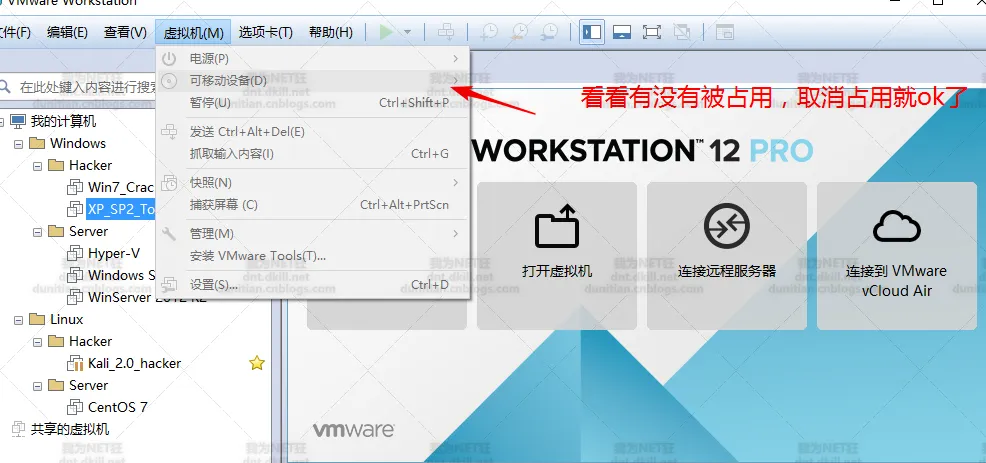Click the Revert to Snapshot toolbar icon
The width and height of the screenshot is (986, 463).
[519, 32]
